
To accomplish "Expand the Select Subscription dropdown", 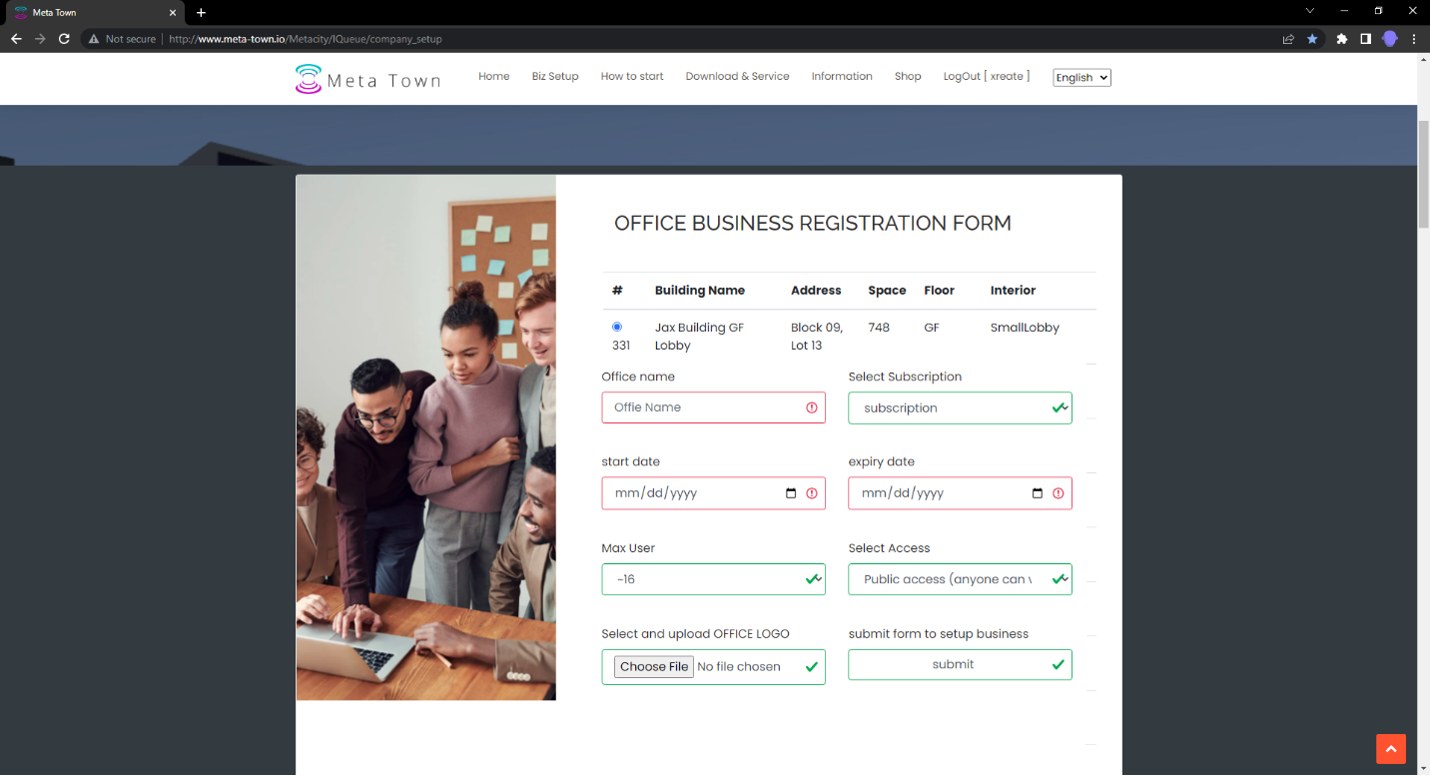I will pyautogui.click(x=960, y=408).
